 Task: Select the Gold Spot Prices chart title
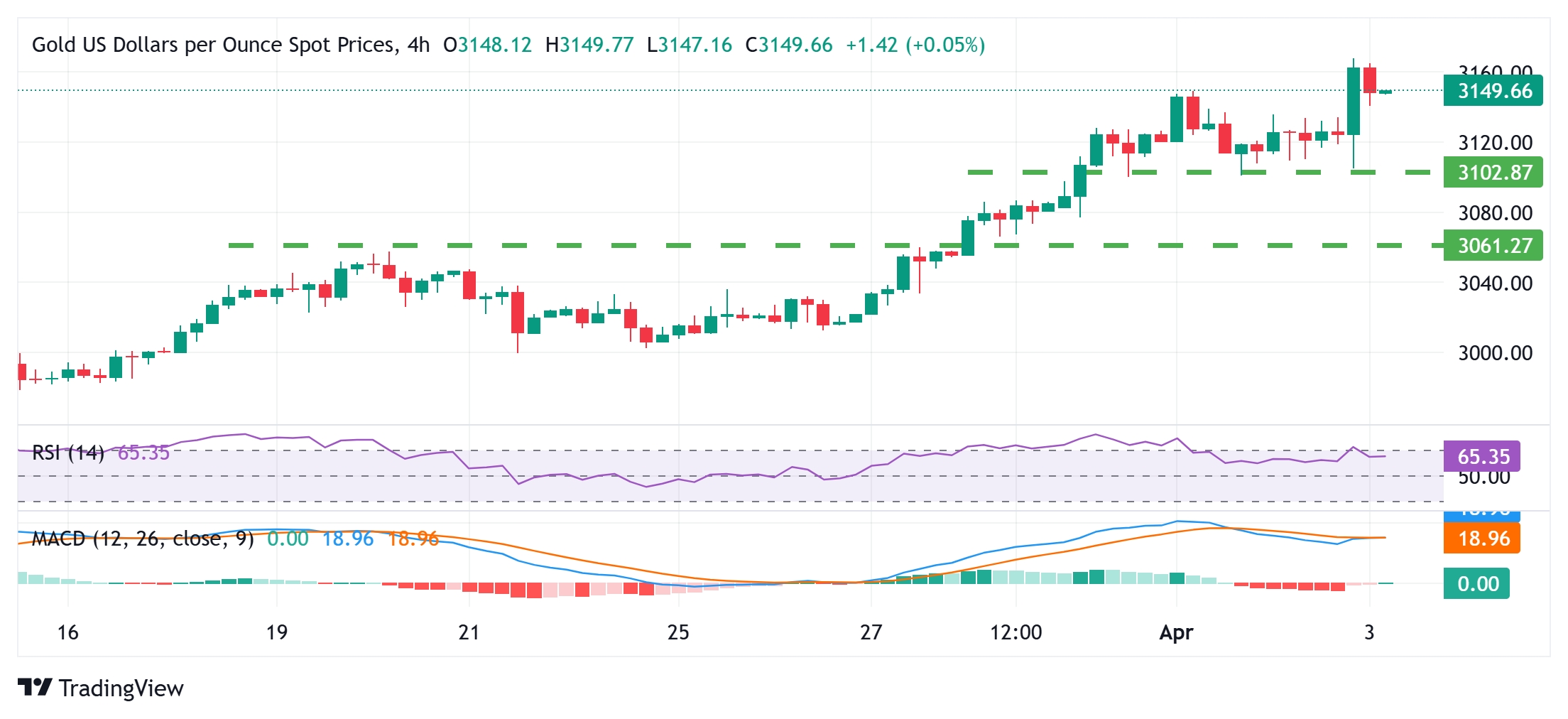pos(230,45)
